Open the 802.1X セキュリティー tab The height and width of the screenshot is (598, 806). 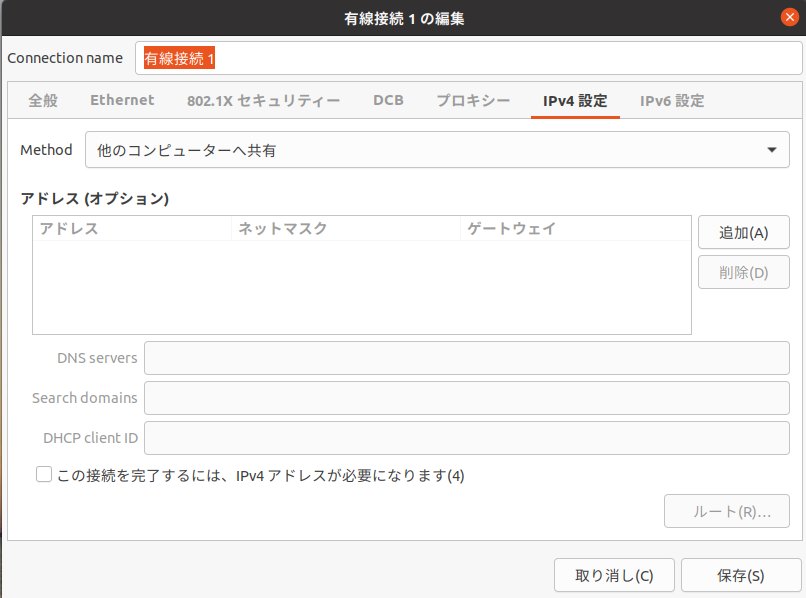coord(263,100)
